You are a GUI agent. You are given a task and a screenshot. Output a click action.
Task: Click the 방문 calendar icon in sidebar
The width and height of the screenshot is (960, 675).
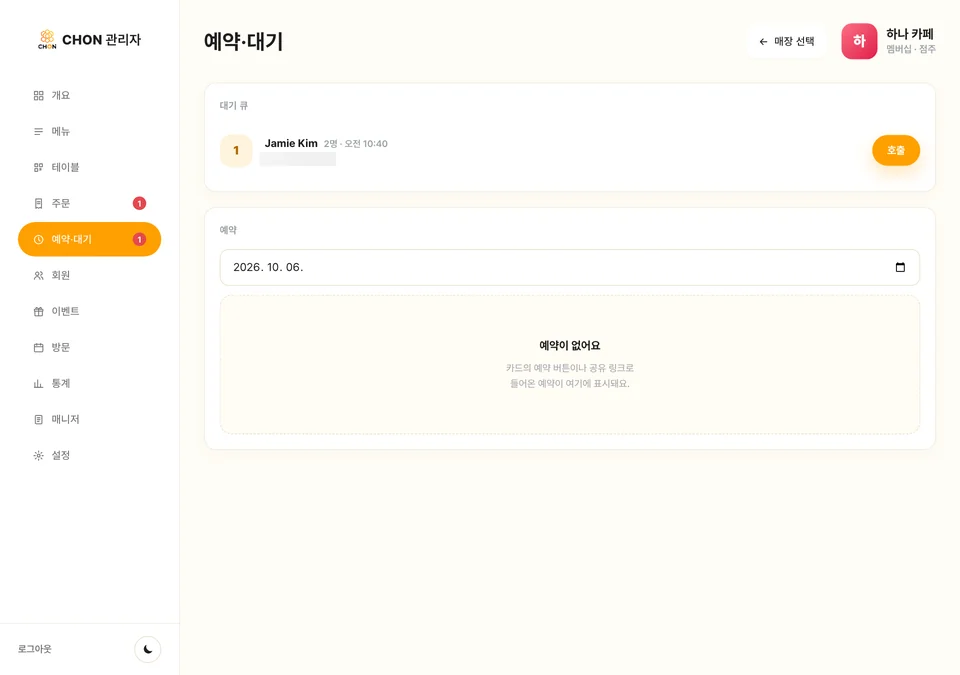(39, 347)
